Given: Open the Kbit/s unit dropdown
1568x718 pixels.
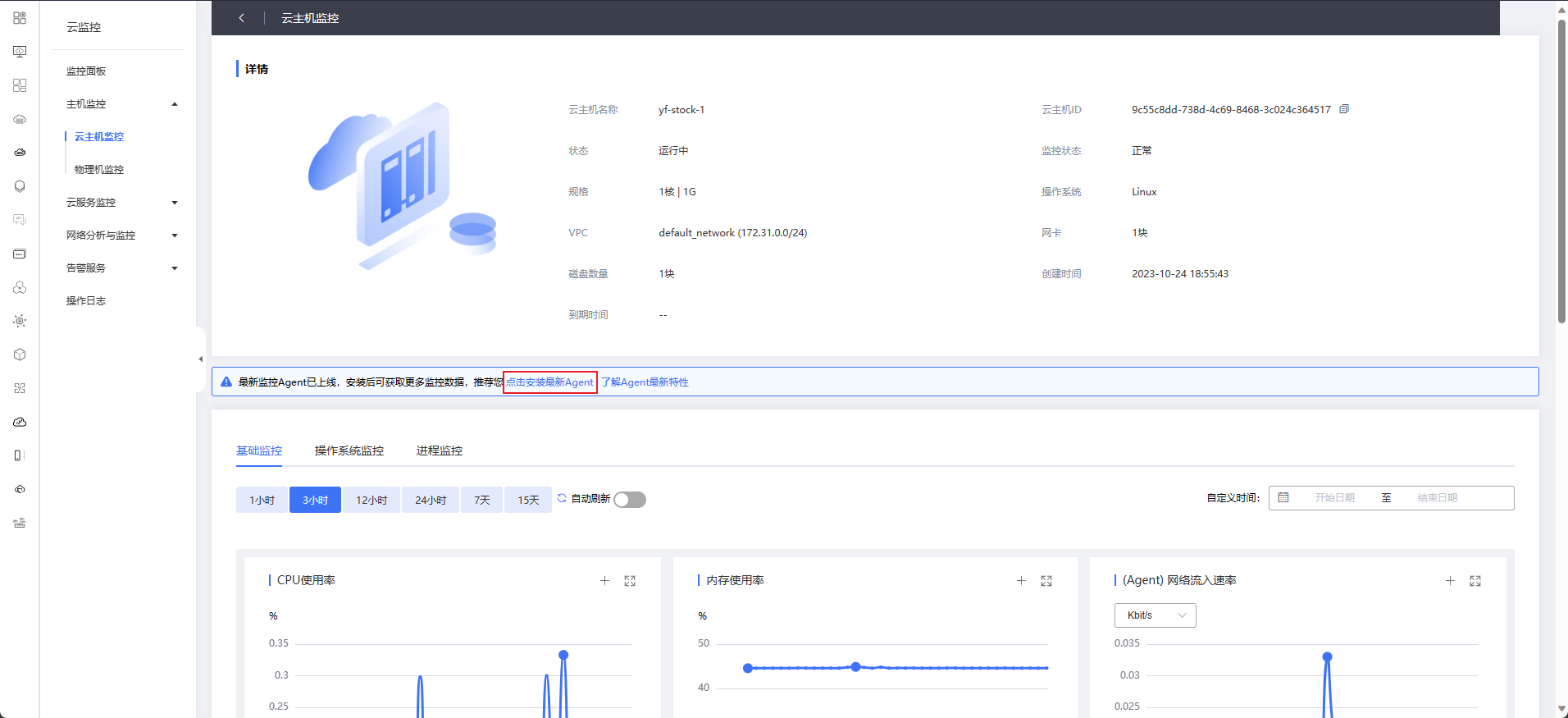Looking at the screenshot, I should coord(1155,615).
